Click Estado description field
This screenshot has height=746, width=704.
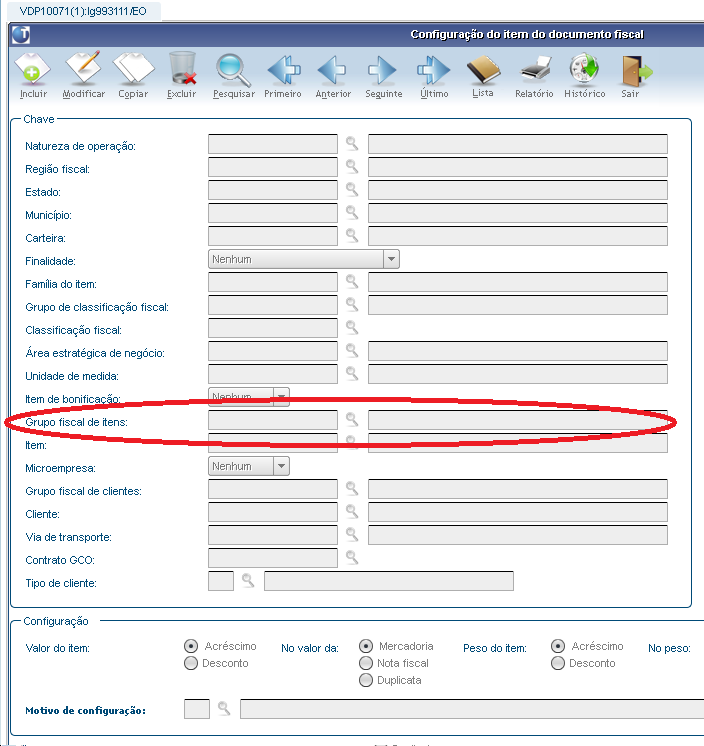click(518, 190)
